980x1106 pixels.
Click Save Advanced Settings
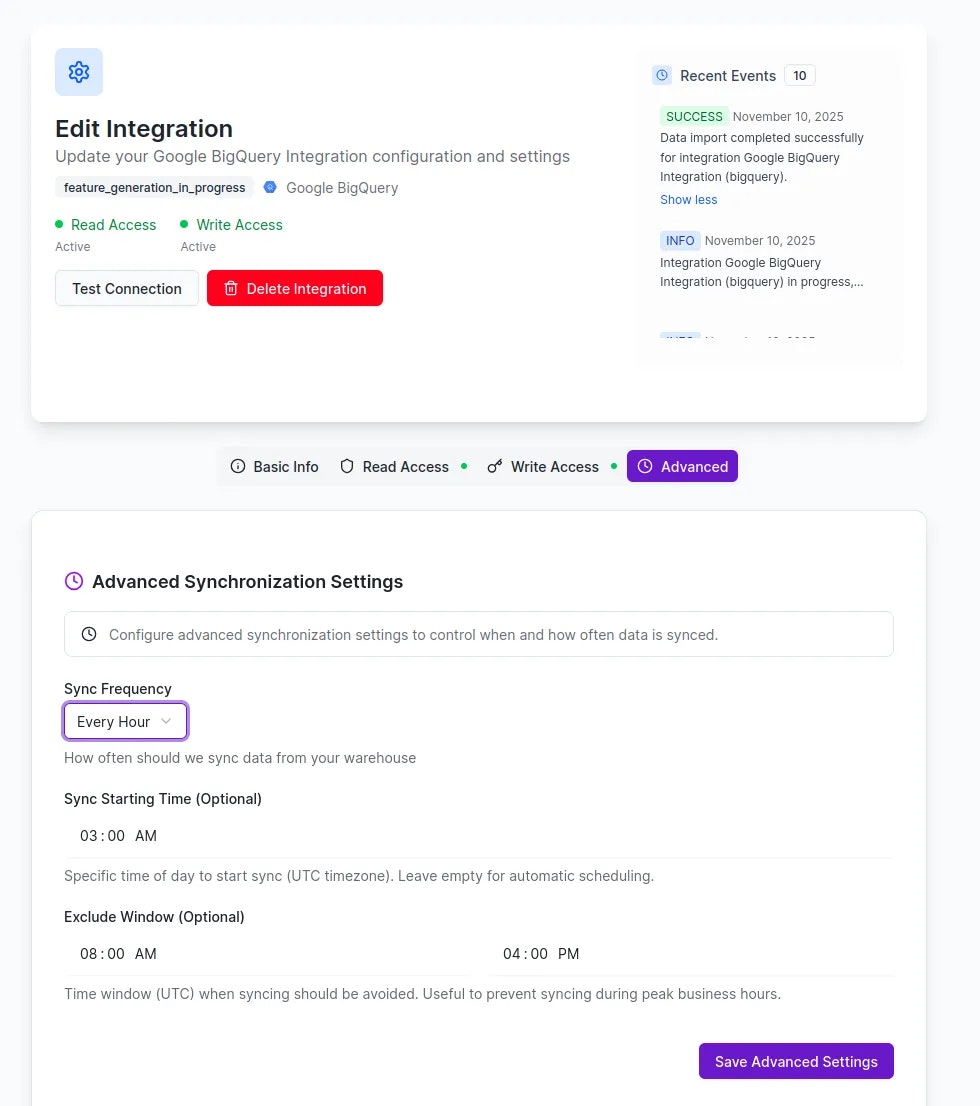796,1061
